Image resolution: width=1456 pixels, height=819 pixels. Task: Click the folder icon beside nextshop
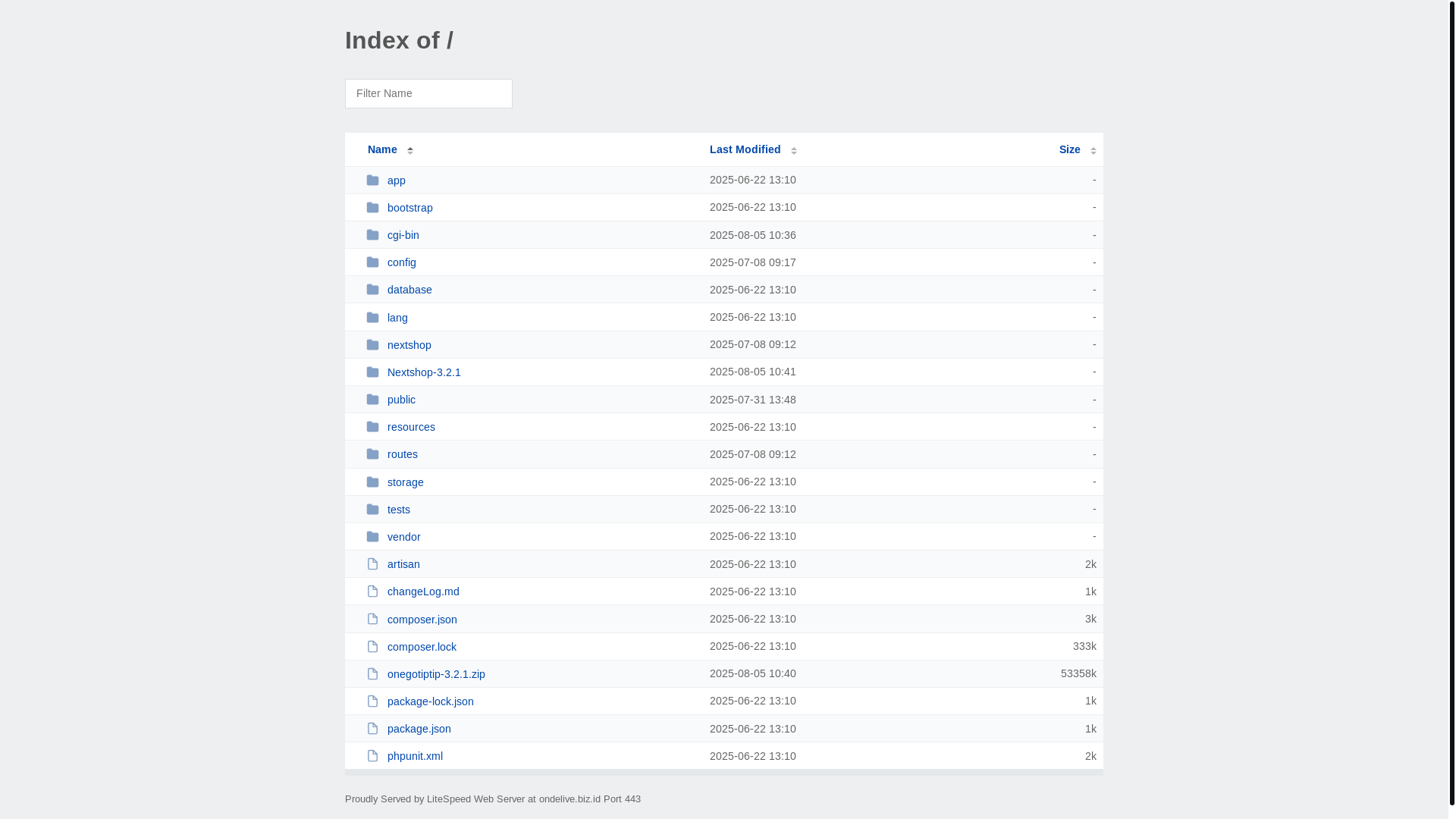[x=372, y=345]
